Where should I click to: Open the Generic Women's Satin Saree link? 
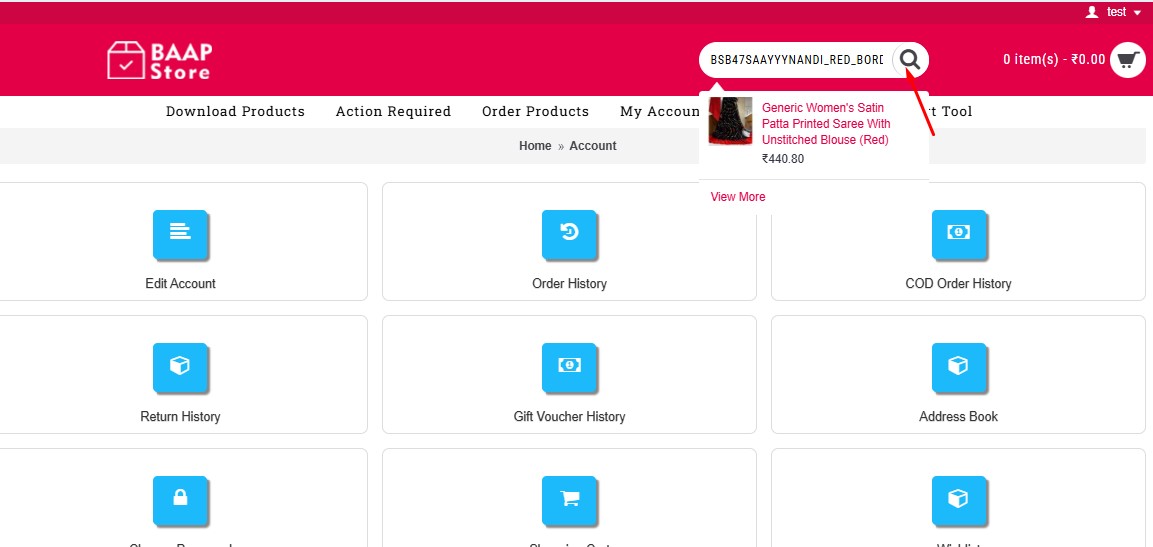pos(826,124)
